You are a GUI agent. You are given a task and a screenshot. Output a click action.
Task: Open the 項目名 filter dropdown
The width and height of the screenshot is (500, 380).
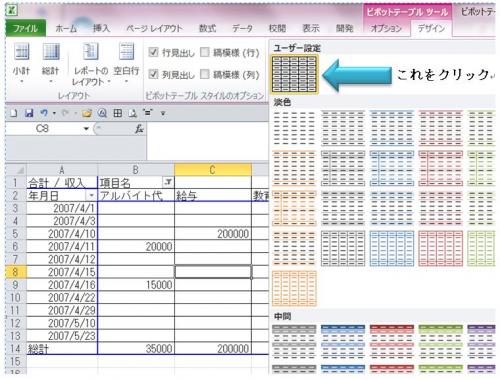point(168,182)
